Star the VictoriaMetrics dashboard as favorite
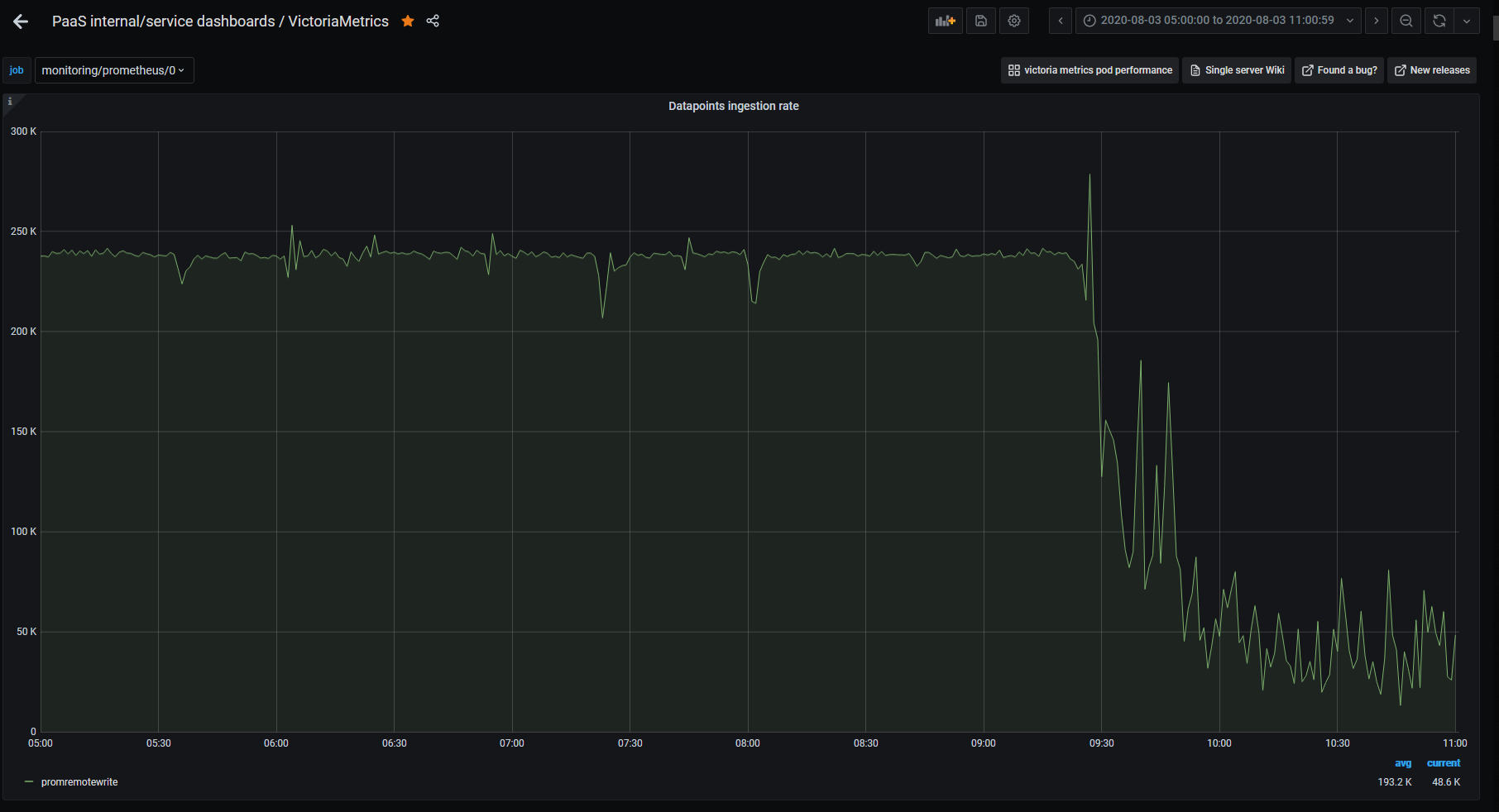This screenshot has width=1499, height=812. (x=408, y=21)
